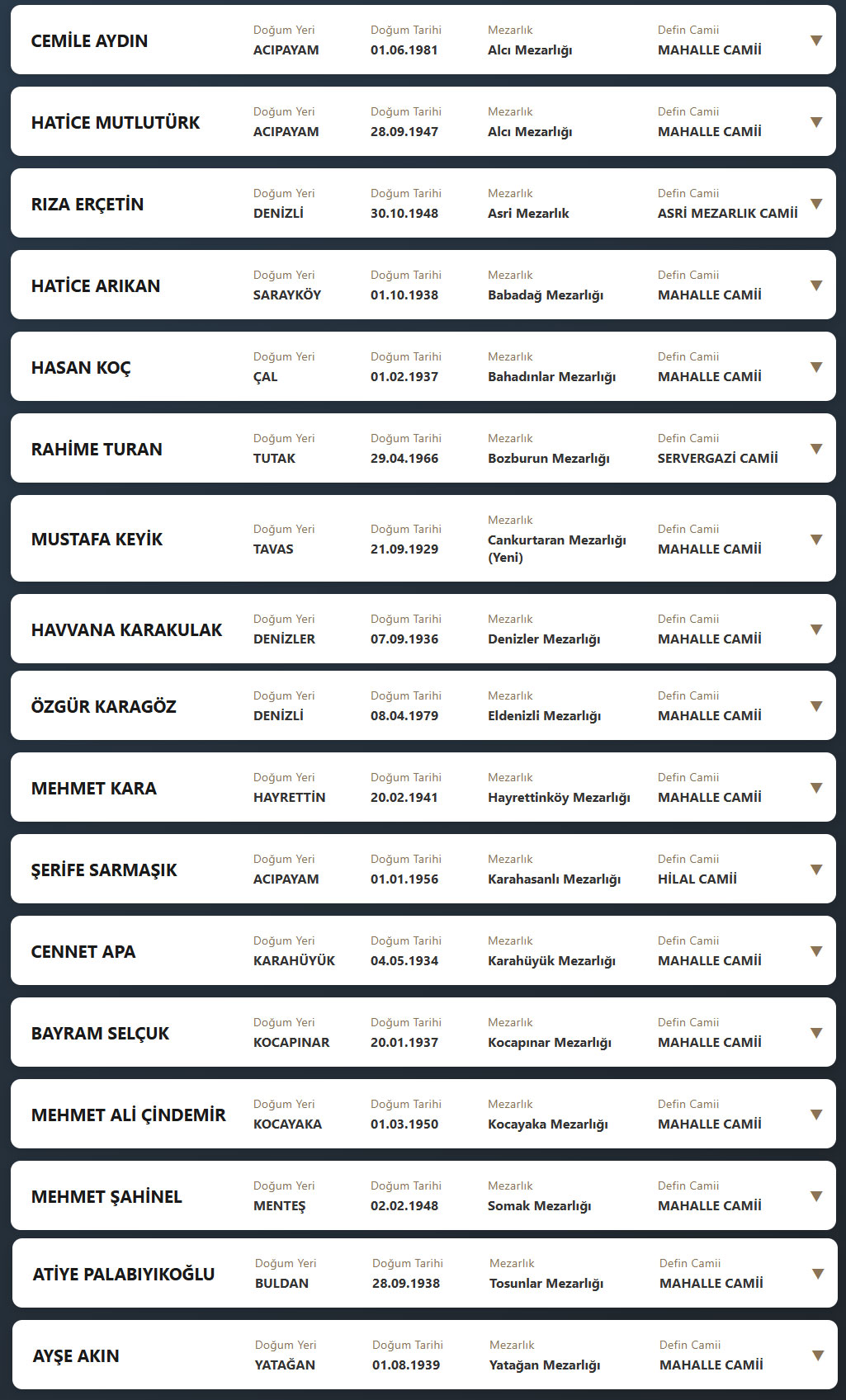Image resolution: width=846 pixels, height=1400 pixels.
Task: Expand the BAYRAM SELÇUK details arrow
Action: click(815, 1033)
